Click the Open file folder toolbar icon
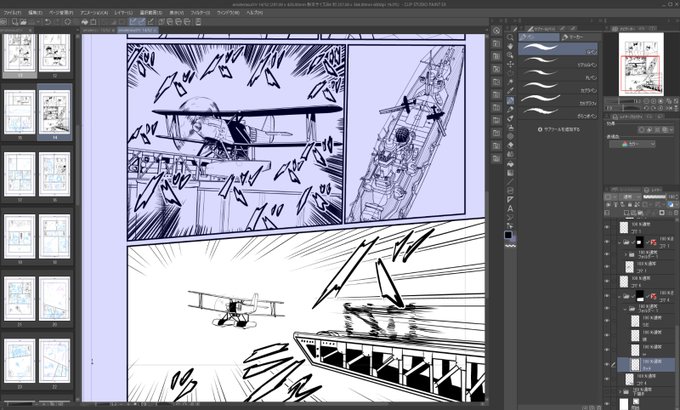The image size is (680, 410). coord(23,22)
